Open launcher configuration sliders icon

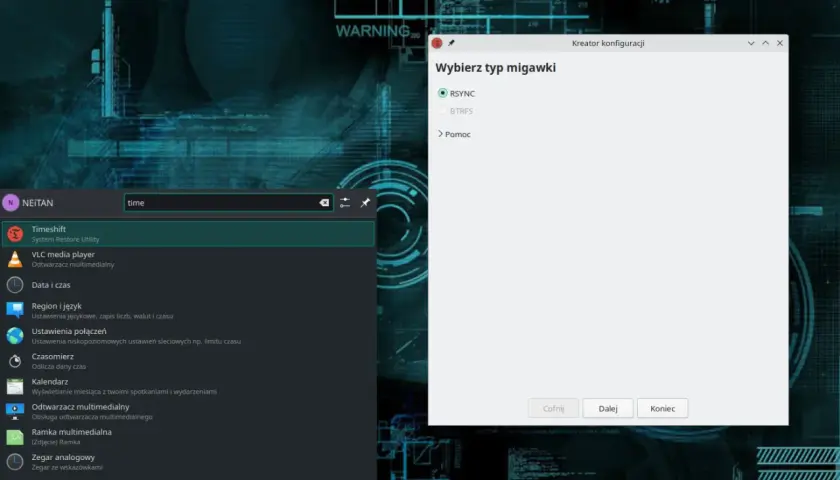(x=345, y=202)
